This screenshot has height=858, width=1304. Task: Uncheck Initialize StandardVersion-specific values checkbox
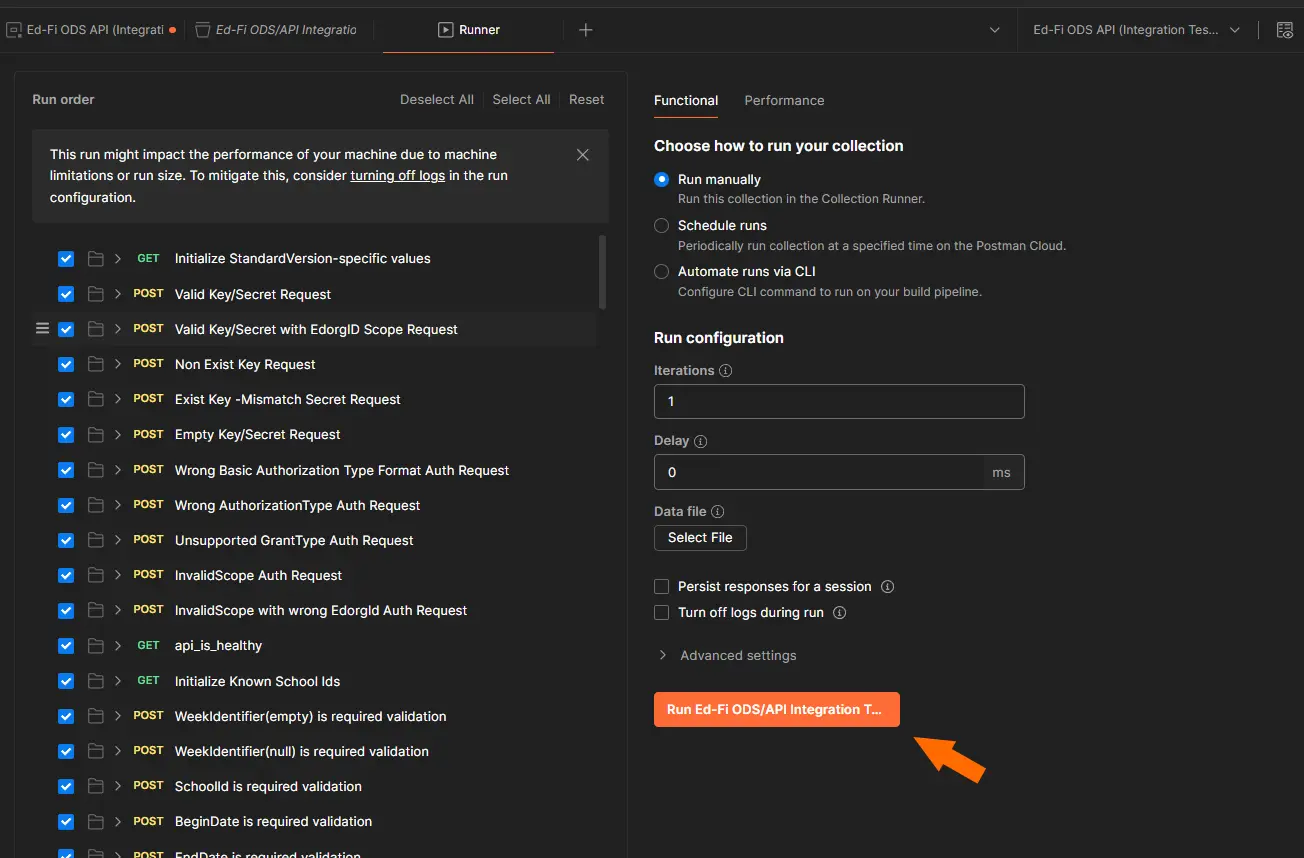coord(66,259)
